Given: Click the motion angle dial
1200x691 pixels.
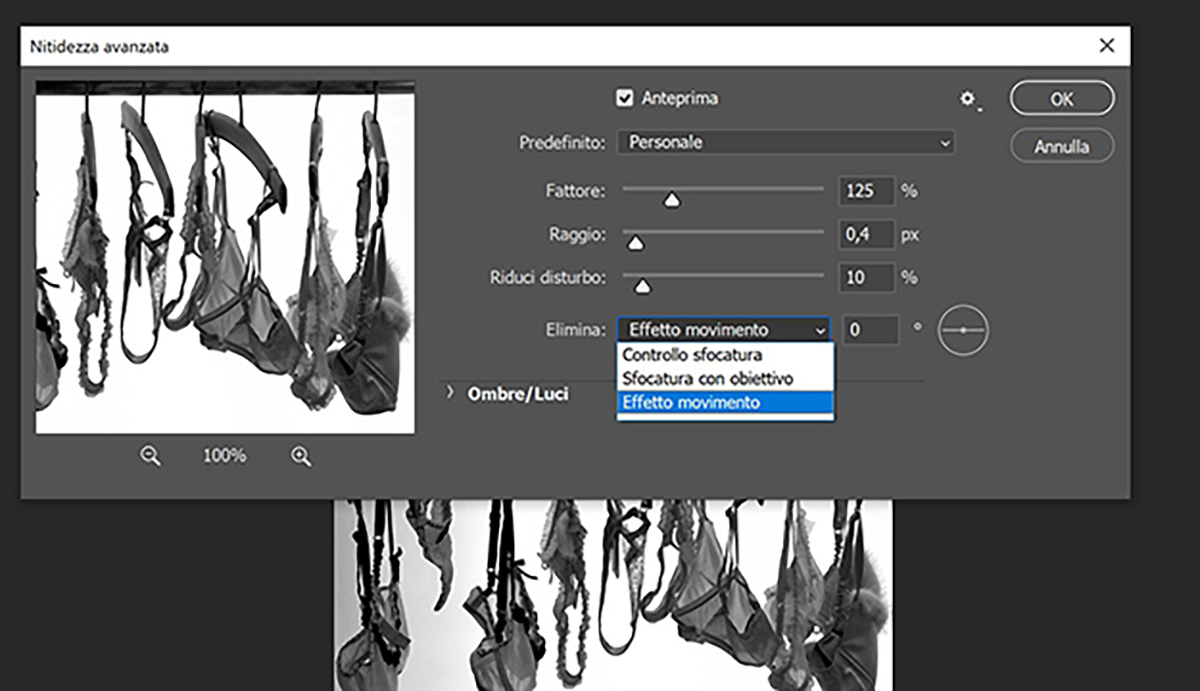Looking at the screenshot, I should (x=962, y=330).
